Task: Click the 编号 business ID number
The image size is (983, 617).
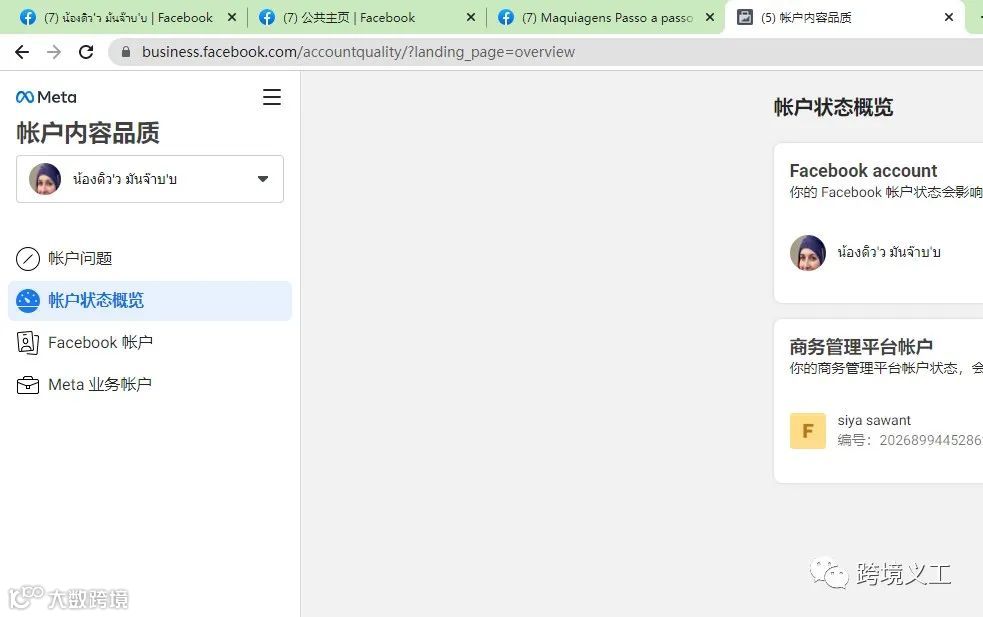Action: click(x=910, y=440)
